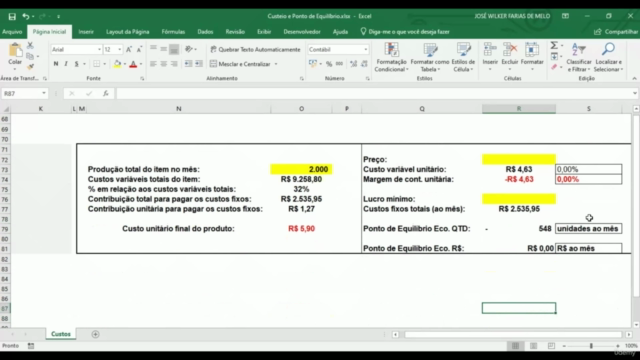Open the Dados ribbon tab
The height and width of the screenshot is (360, 640).
pyautogui.click(x=205, y=32)
